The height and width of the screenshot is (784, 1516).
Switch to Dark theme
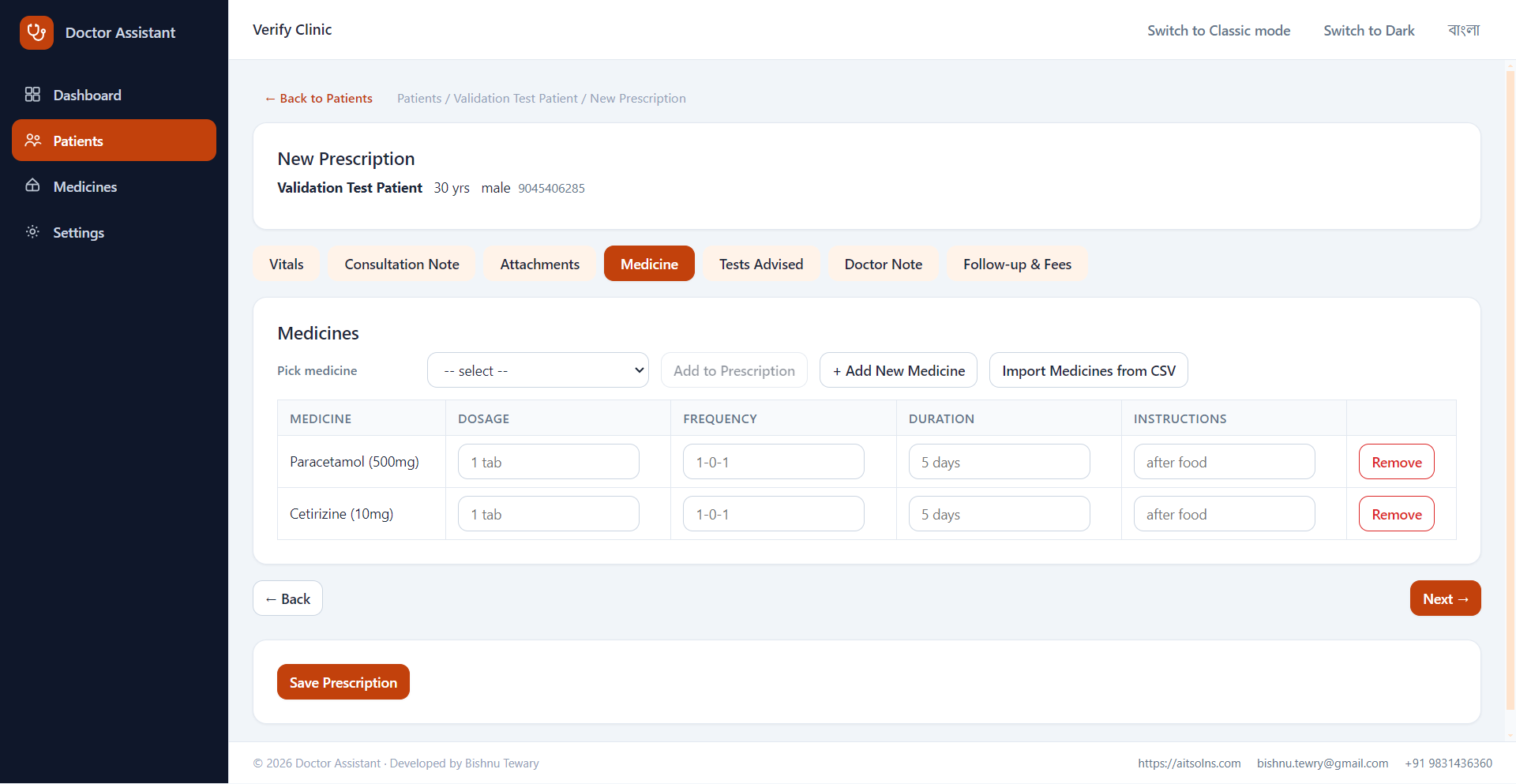click(x=1369, y=30)
